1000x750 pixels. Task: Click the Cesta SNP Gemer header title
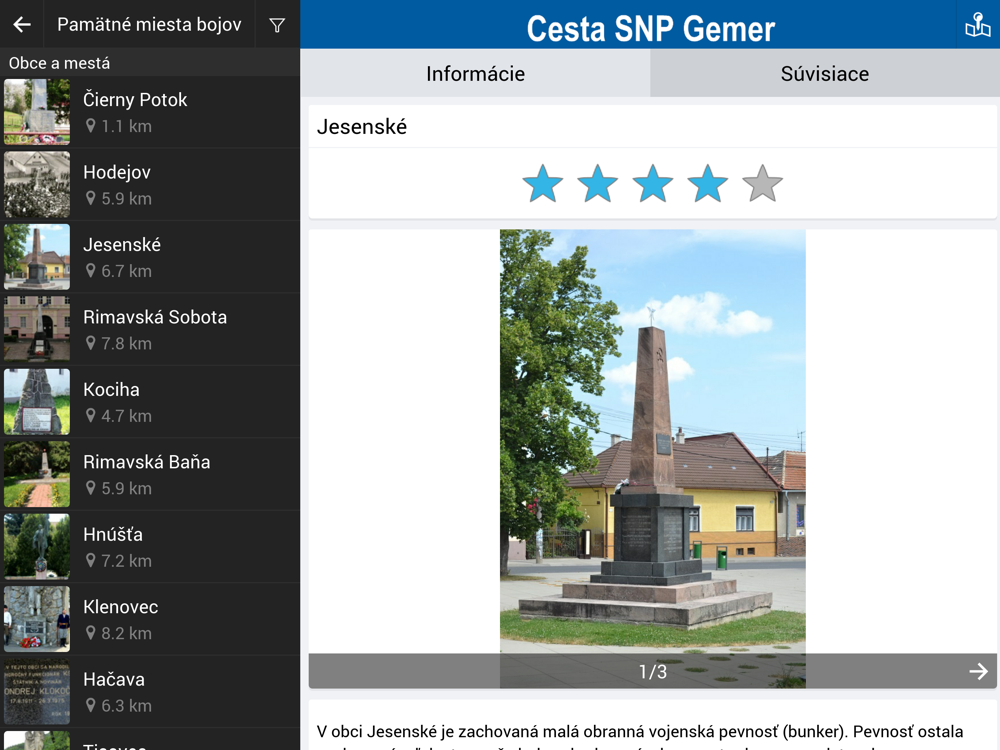click(651, 29)
